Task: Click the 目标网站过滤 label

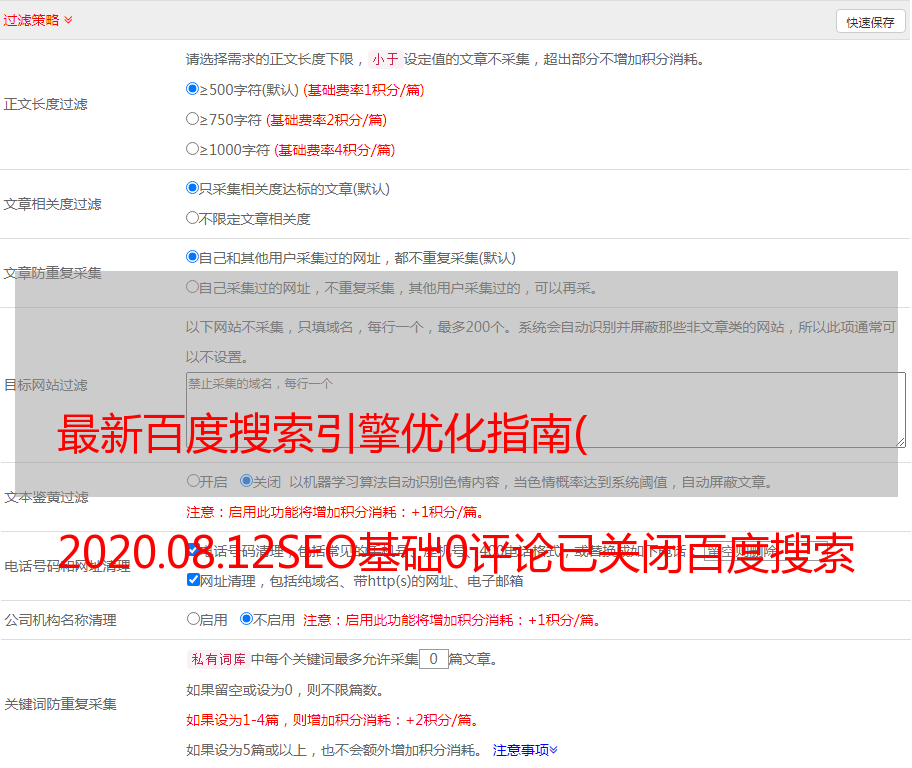Action: pos(45,385)
